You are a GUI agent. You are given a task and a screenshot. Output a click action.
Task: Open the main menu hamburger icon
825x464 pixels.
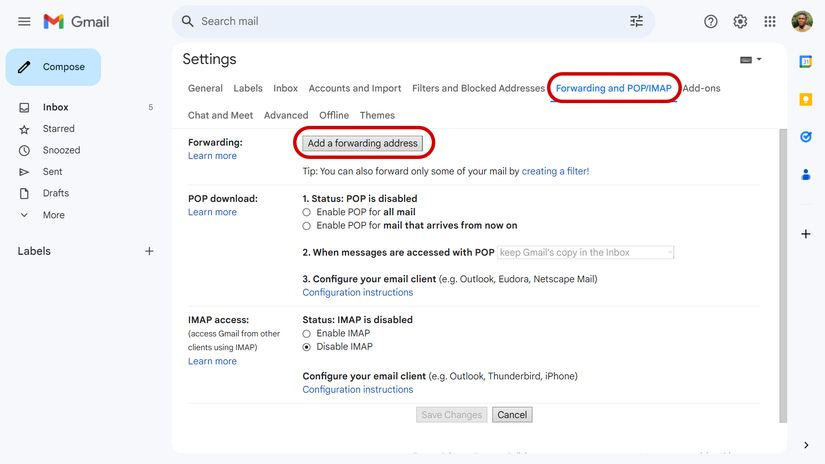[x=24, y=22]
